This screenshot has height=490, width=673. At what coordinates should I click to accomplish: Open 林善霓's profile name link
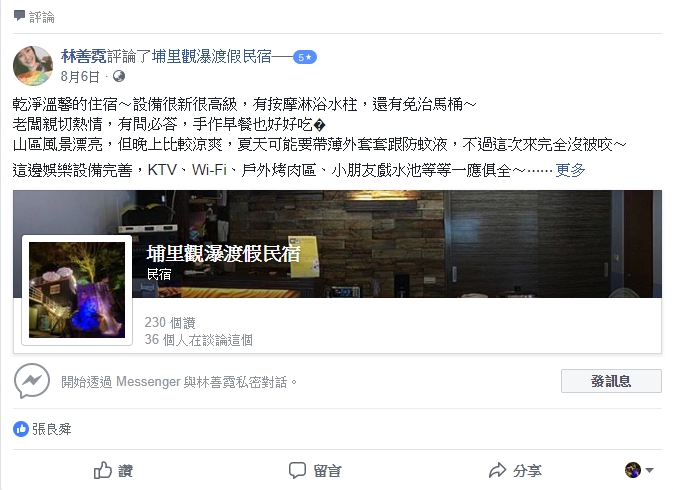click(x=83, y=56)
